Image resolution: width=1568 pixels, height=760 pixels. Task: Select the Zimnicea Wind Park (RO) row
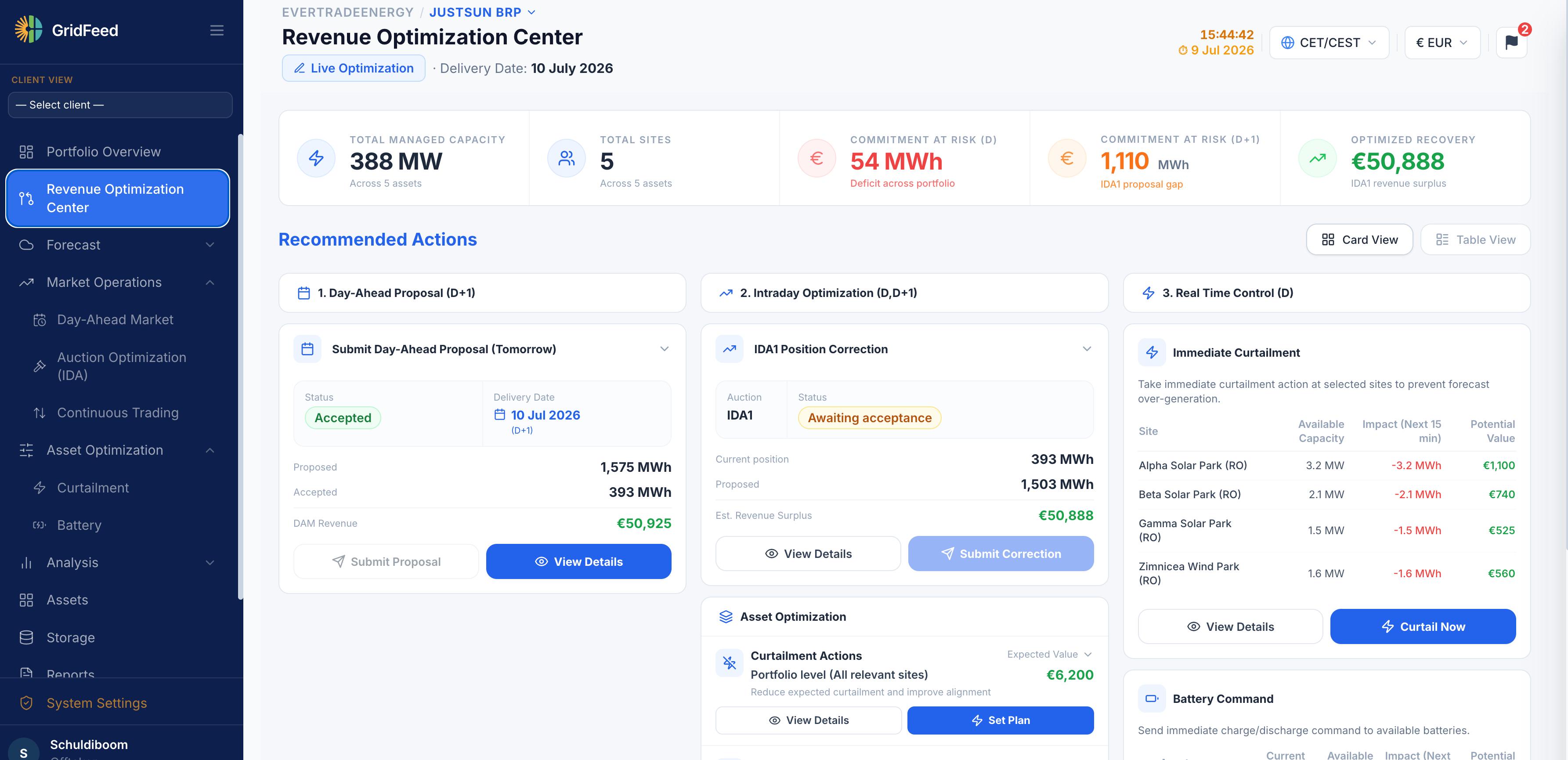click(x=1326, y=573)
